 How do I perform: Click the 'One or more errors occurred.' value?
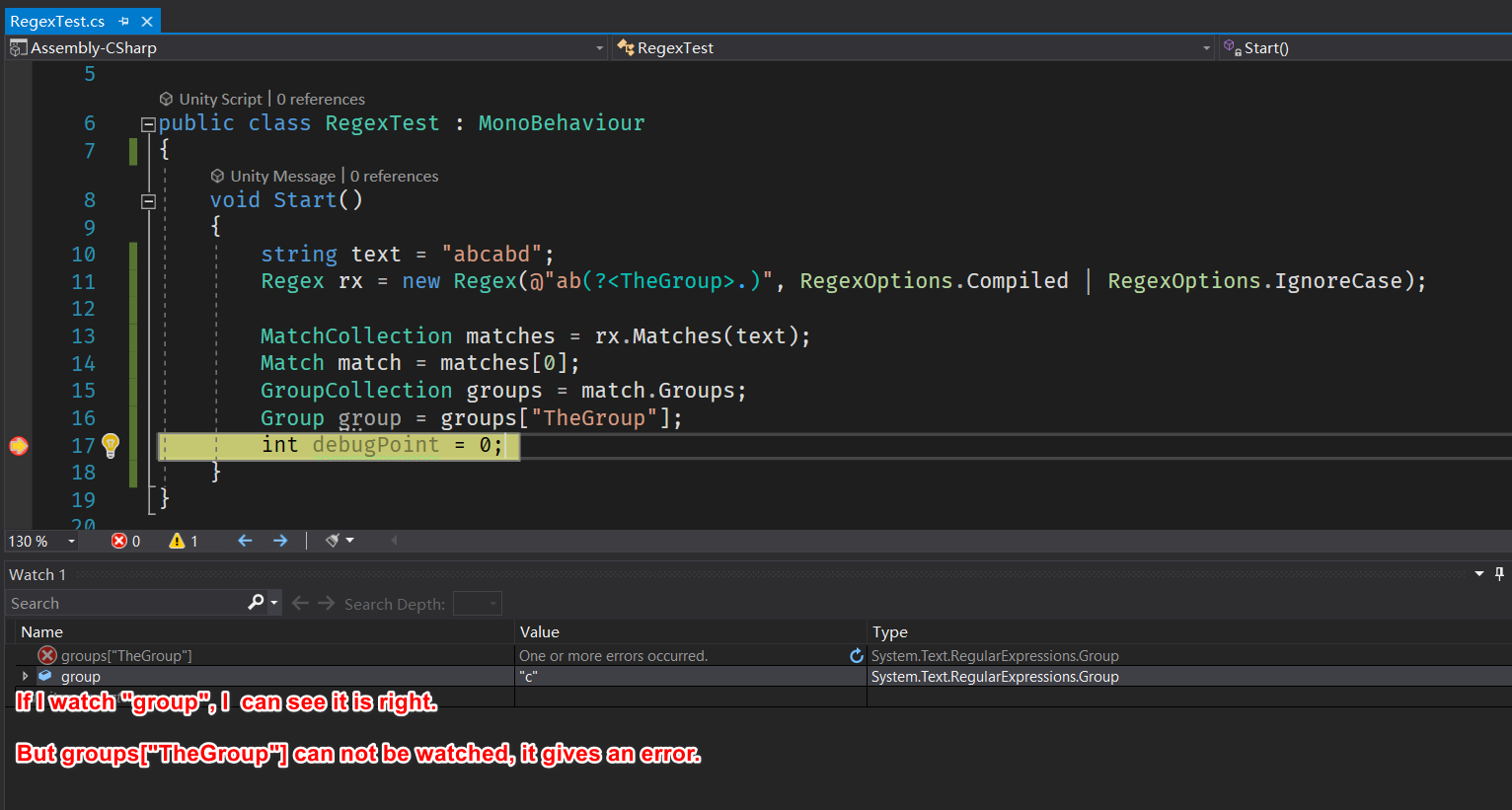click(613, 656)
